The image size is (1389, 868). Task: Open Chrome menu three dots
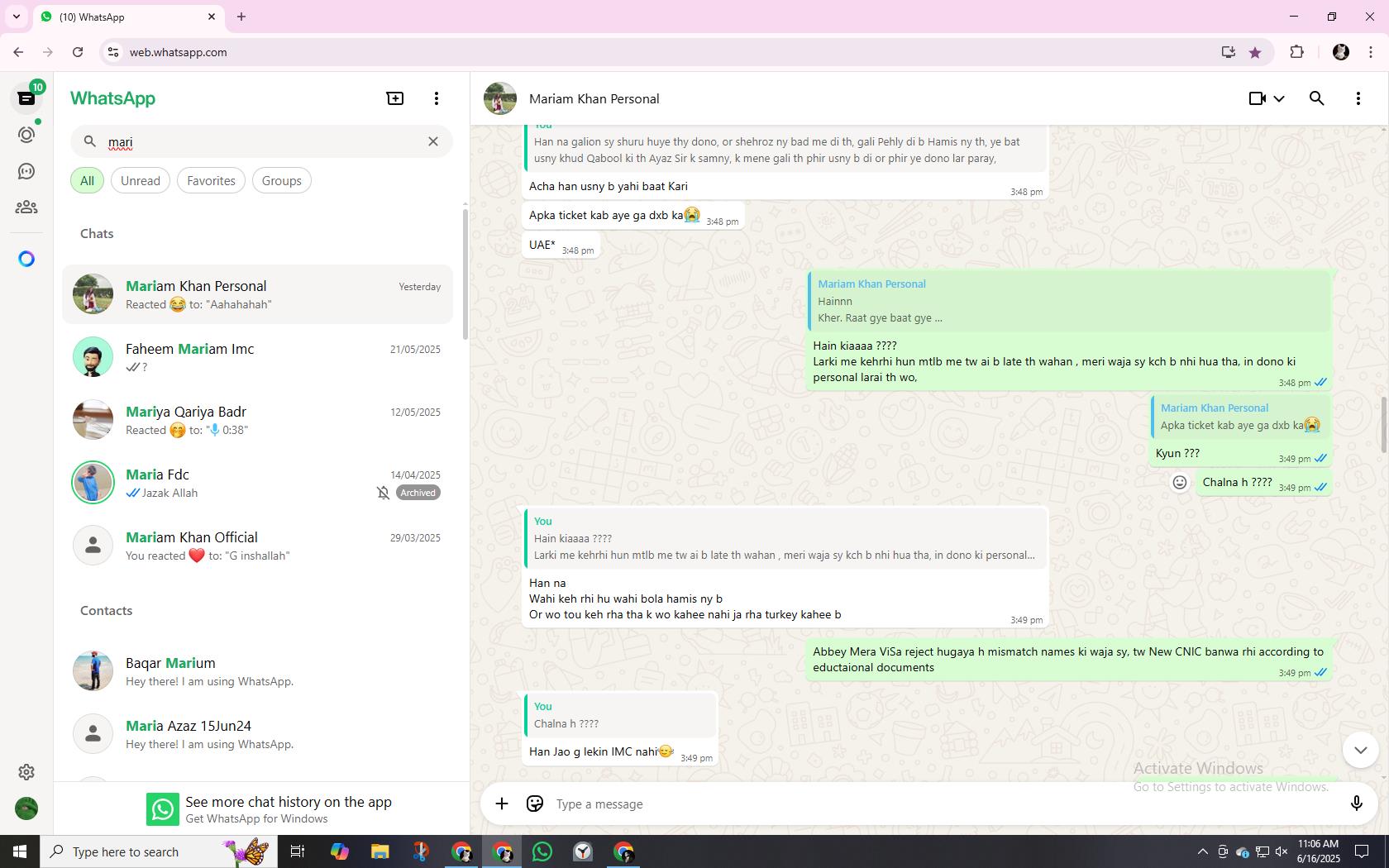(x=1371, y=52)
